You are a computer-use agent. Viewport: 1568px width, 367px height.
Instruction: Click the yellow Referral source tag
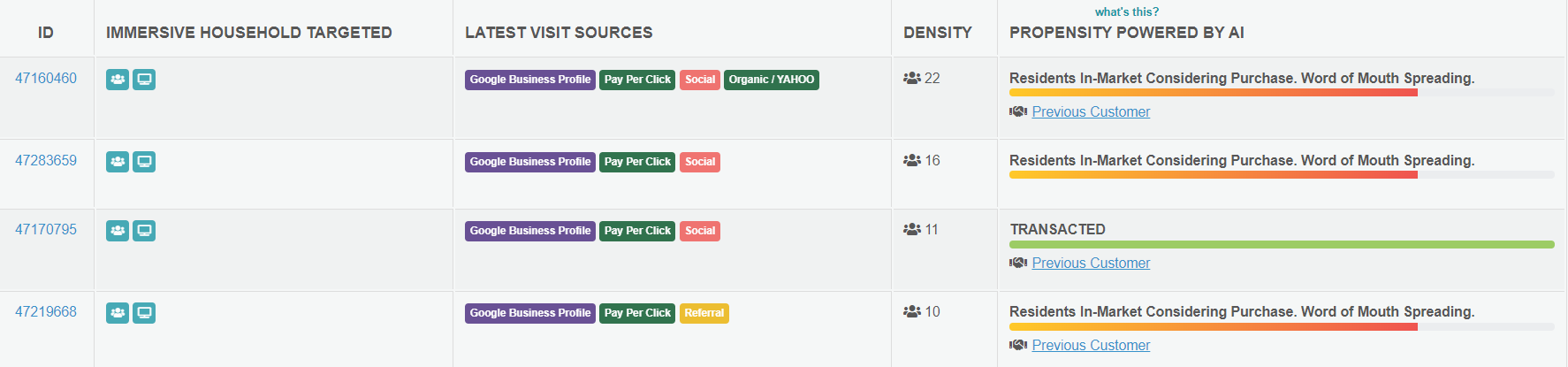[704, 313]
